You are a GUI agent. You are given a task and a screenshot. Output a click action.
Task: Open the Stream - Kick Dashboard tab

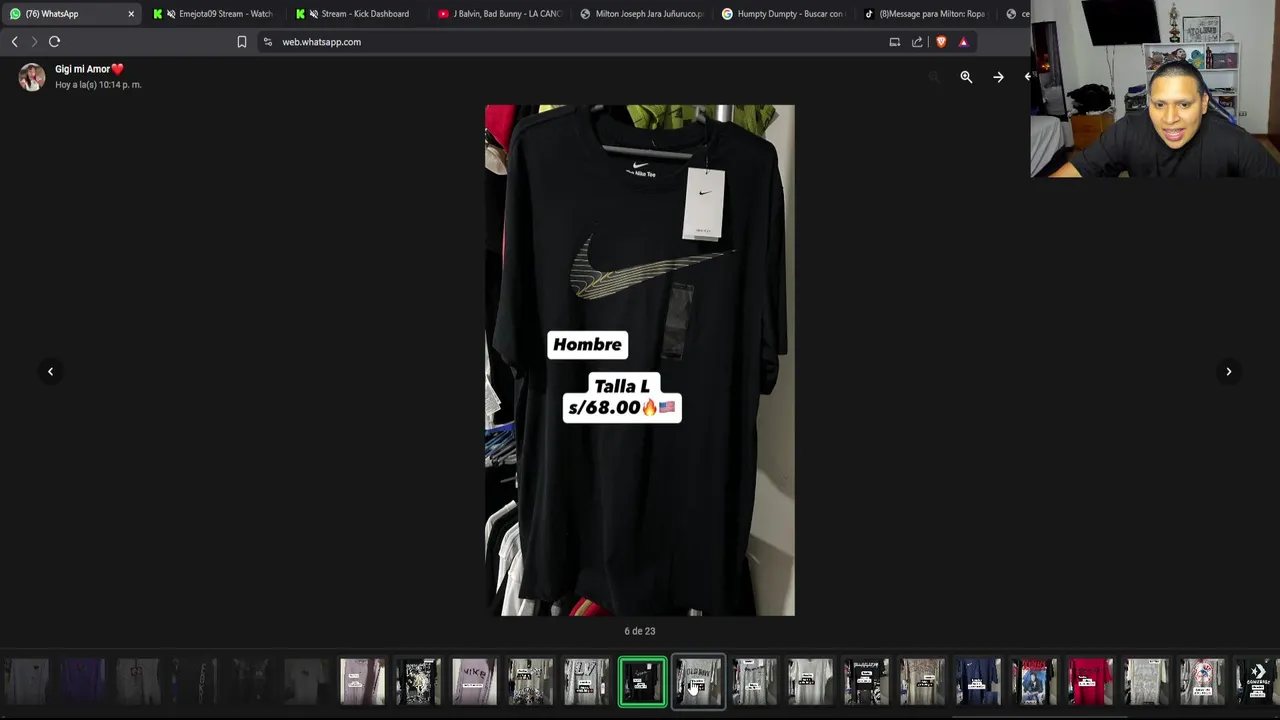coord(356,14)
